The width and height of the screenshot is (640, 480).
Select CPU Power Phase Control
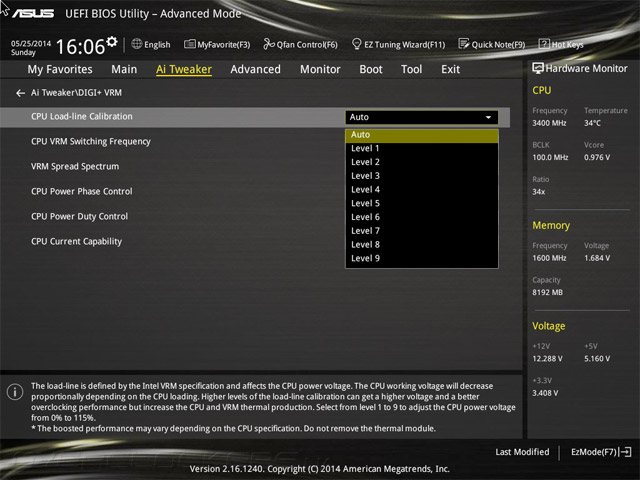click(x=82, y=191)
